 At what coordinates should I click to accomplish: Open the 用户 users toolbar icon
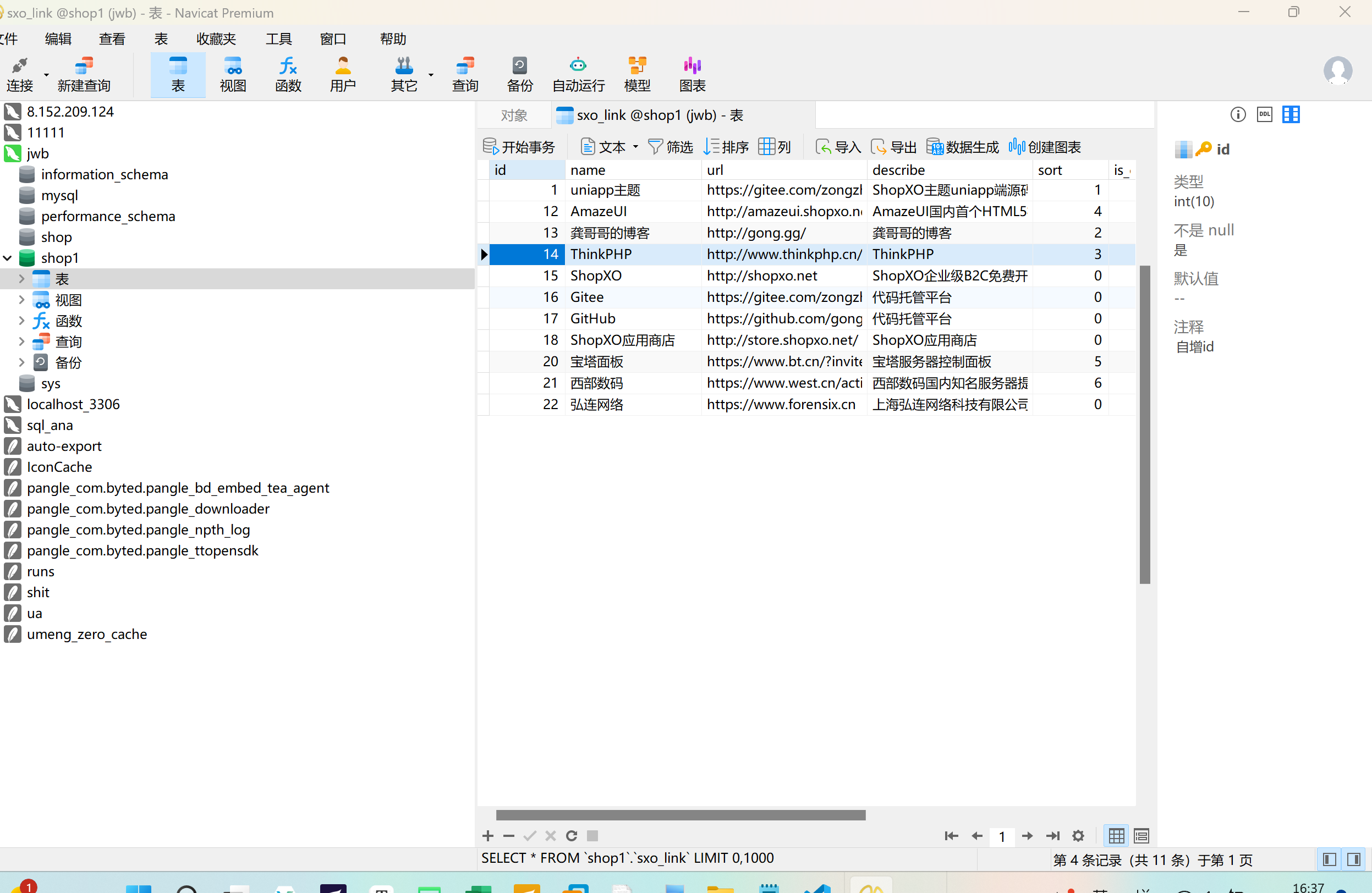coord(343,74)
